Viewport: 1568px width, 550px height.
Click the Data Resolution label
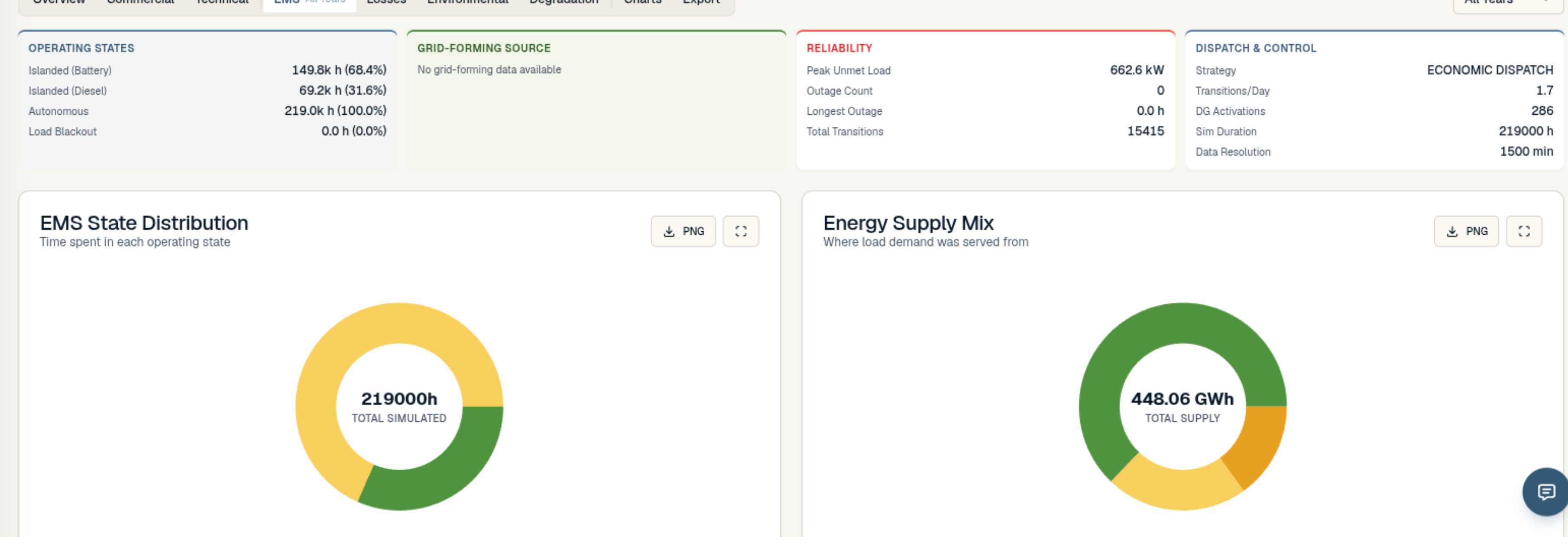1233,152
